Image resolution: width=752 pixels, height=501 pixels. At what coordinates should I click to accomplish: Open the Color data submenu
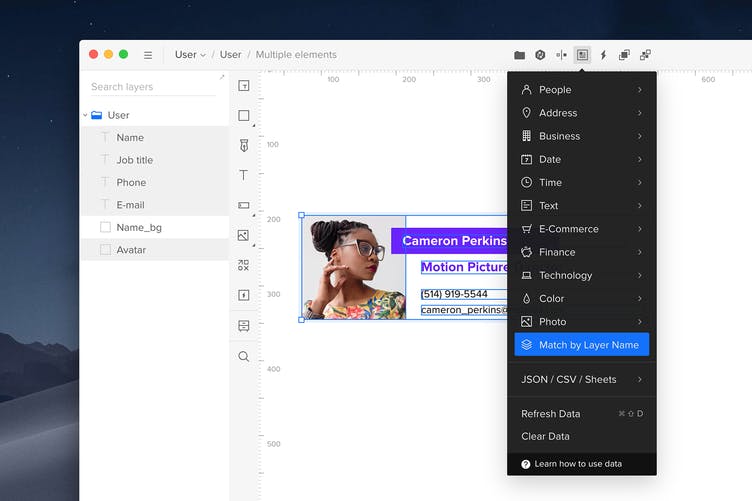click(x=582, y=298)
